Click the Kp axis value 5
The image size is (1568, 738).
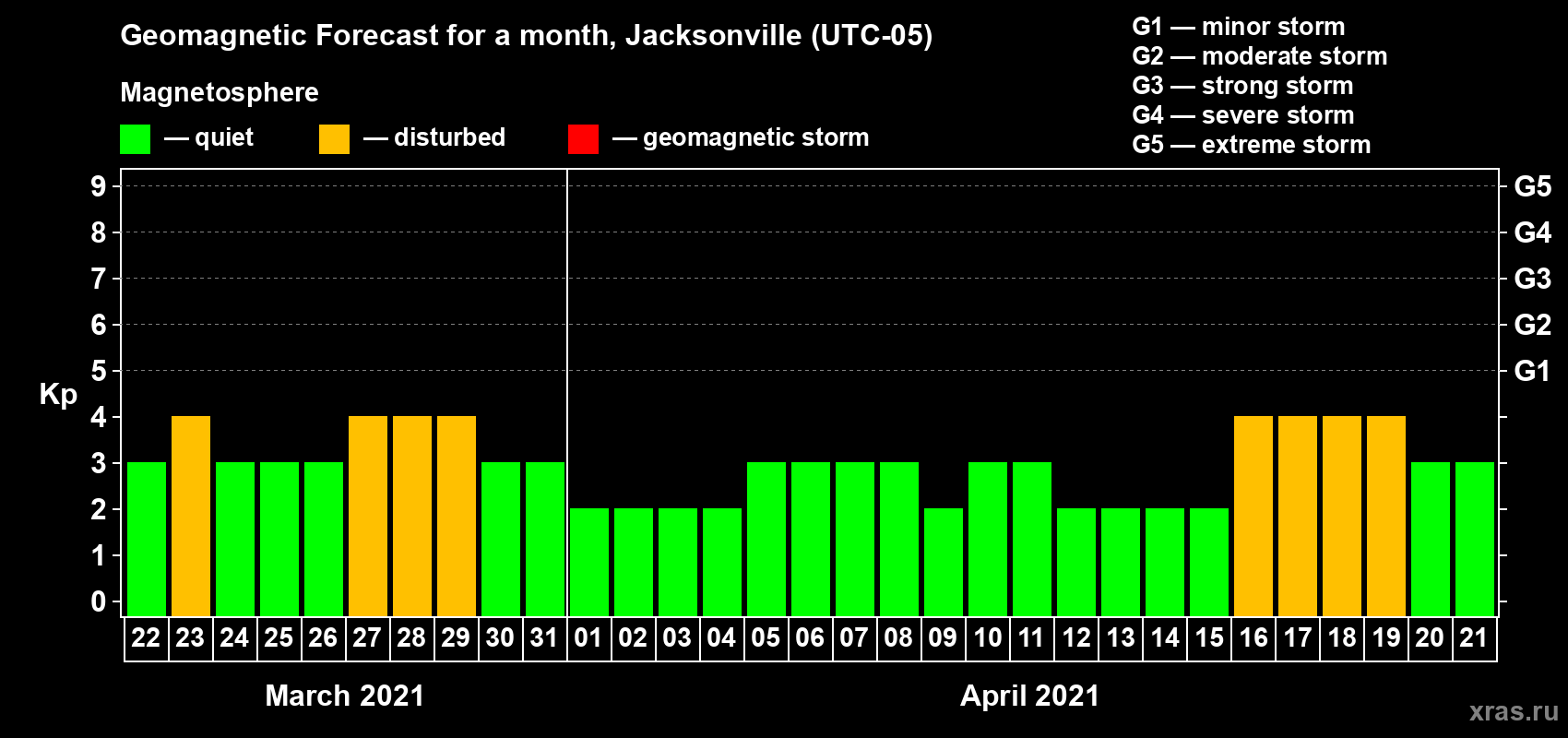click(x=99, y=371)
